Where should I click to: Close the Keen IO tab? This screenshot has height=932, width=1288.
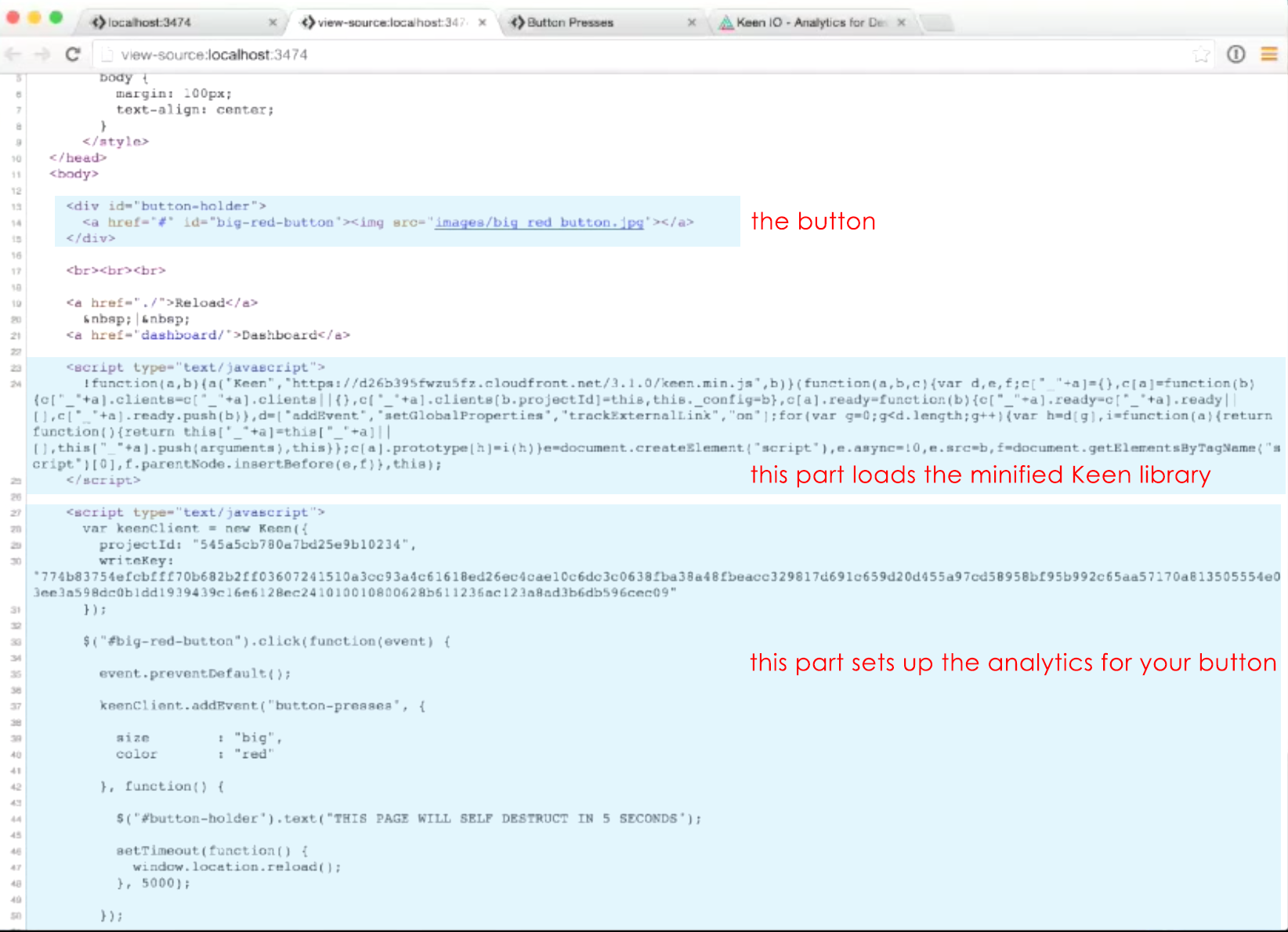tap(902, 23)
